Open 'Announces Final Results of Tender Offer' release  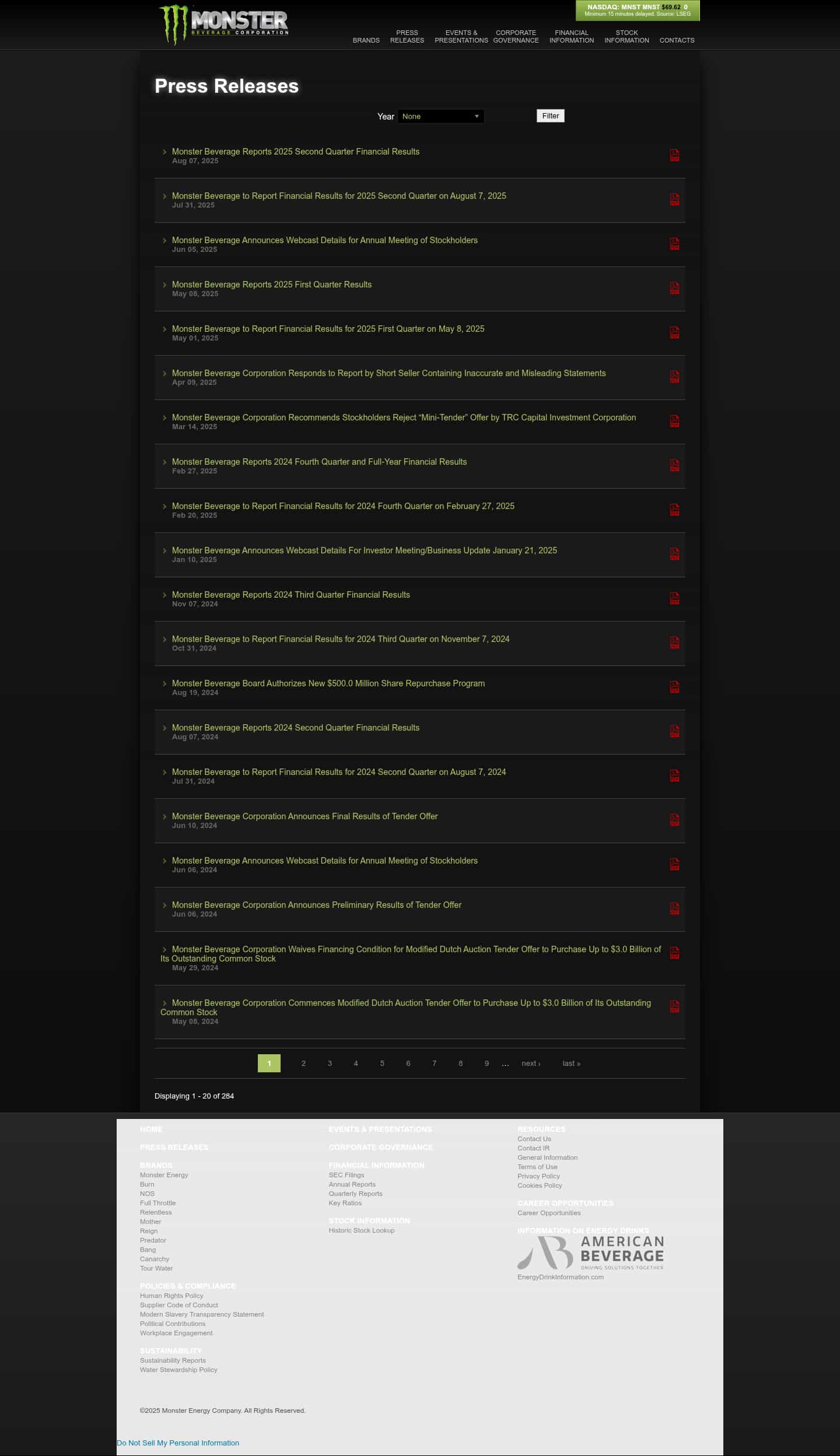tap(305, 816)
